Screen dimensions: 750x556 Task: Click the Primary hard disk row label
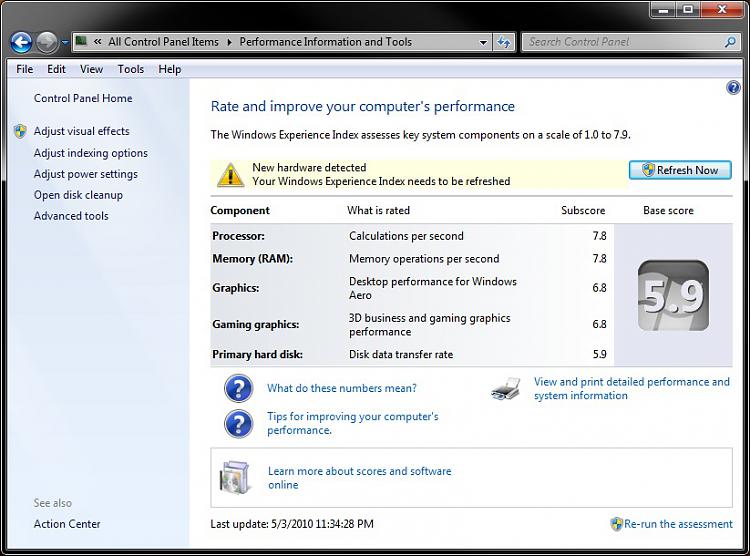click(x=257, y=355)
